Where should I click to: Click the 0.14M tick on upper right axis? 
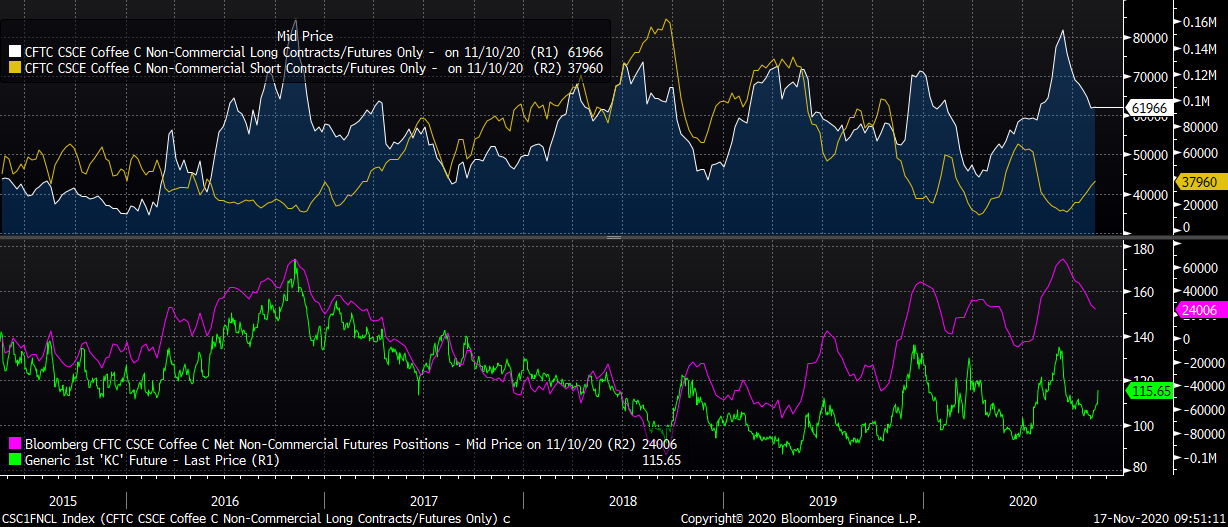point(1199,48)
